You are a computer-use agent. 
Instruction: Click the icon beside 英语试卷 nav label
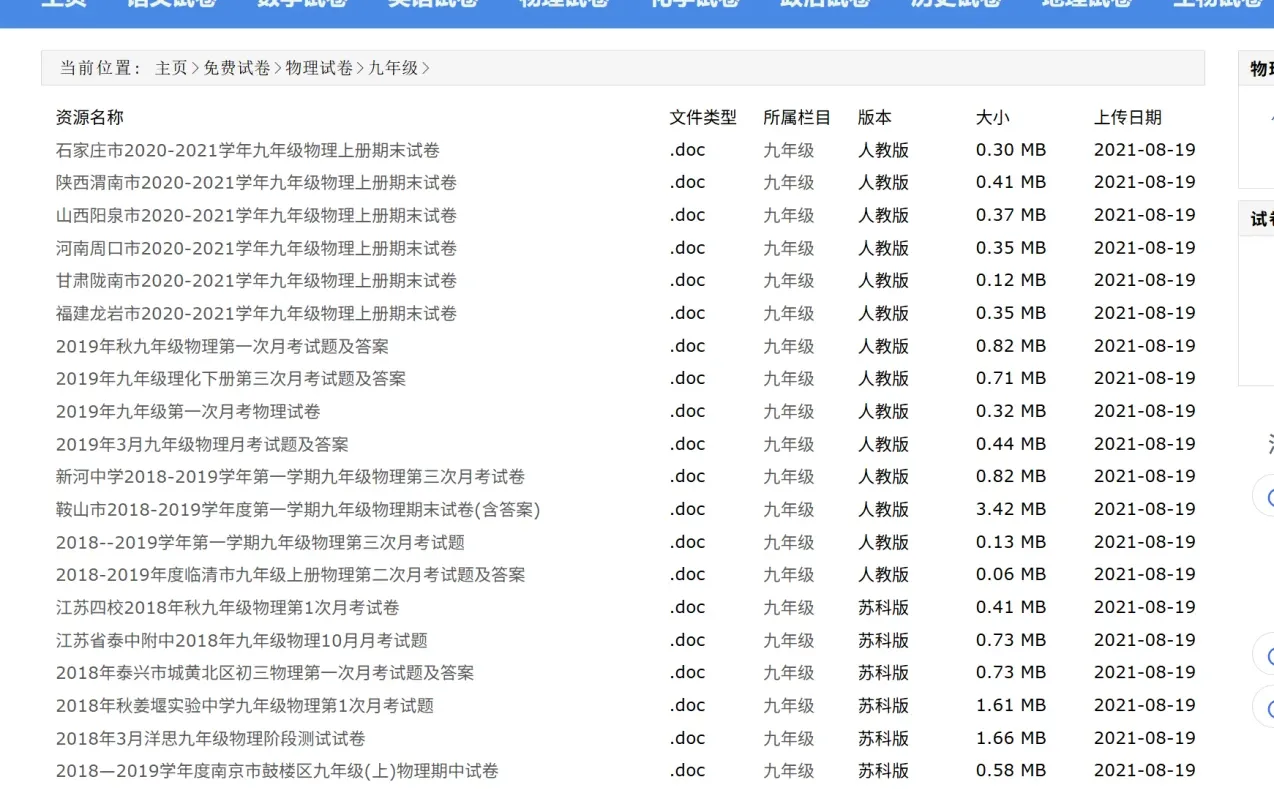point(378,5)
